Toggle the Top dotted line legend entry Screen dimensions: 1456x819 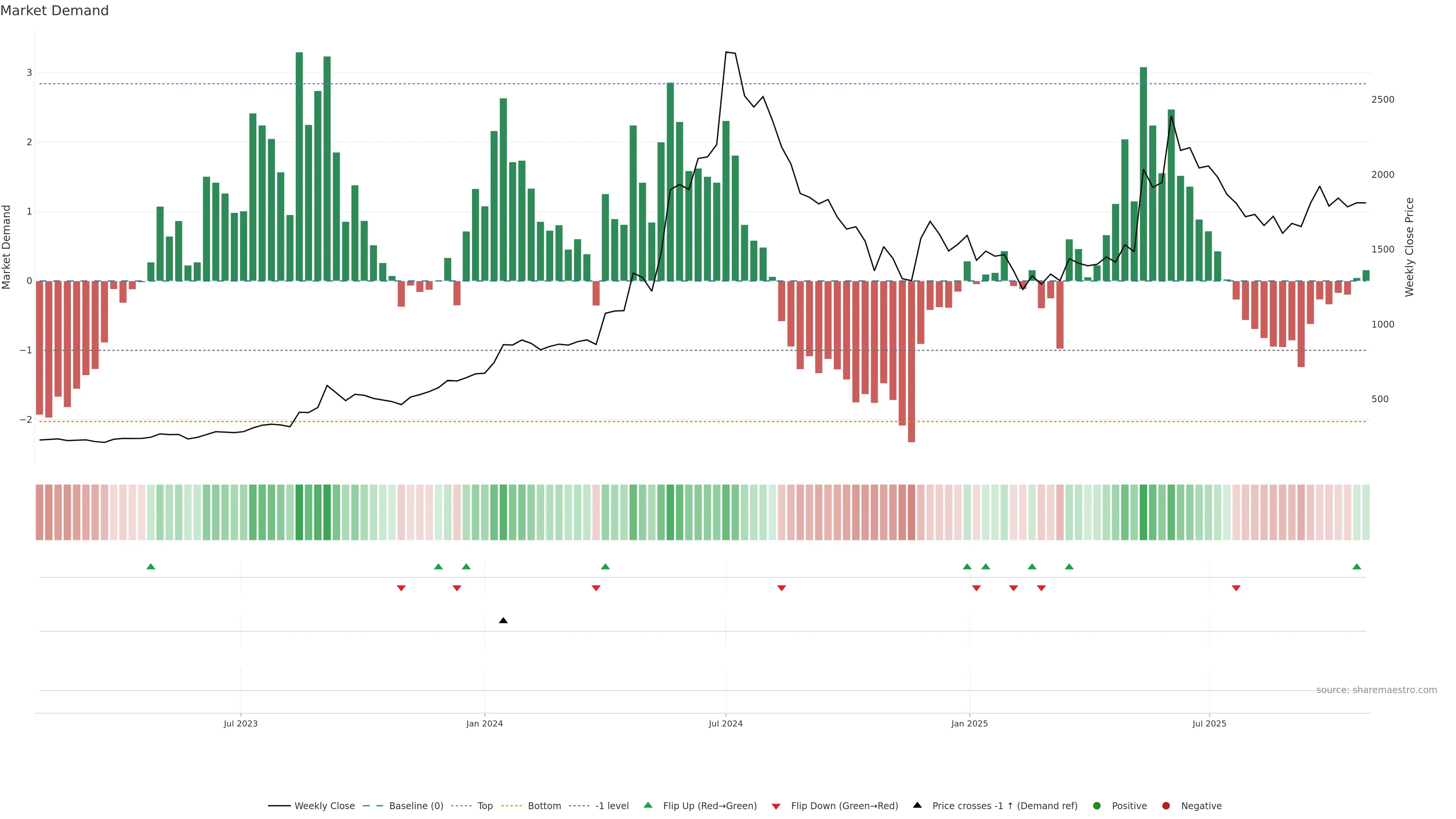pyautogui.click(x=485, y=806)
